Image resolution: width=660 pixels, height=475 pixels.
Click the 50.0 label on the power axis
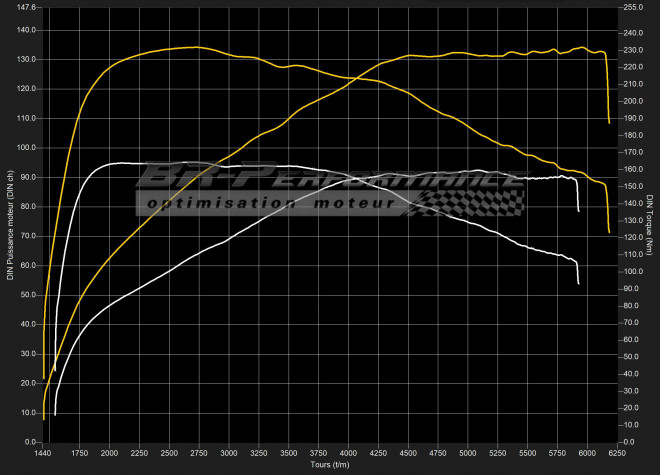pos(29,294)
